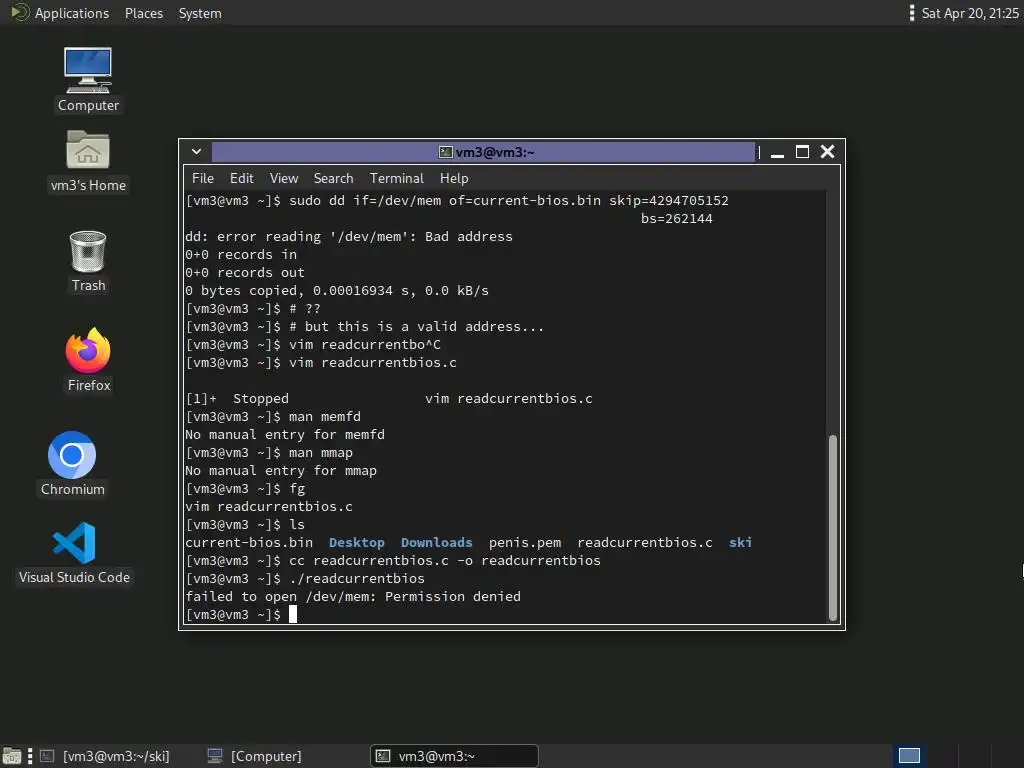Screen dimensions: 1024x768
Task: Click the show desktop icon in bottom panel
Action: pos(11,756)
